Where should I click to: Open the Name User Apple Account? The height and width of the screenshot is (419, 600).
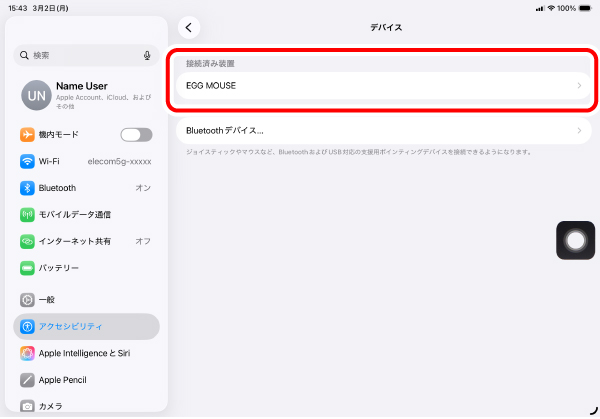click(x=86, y=95)
